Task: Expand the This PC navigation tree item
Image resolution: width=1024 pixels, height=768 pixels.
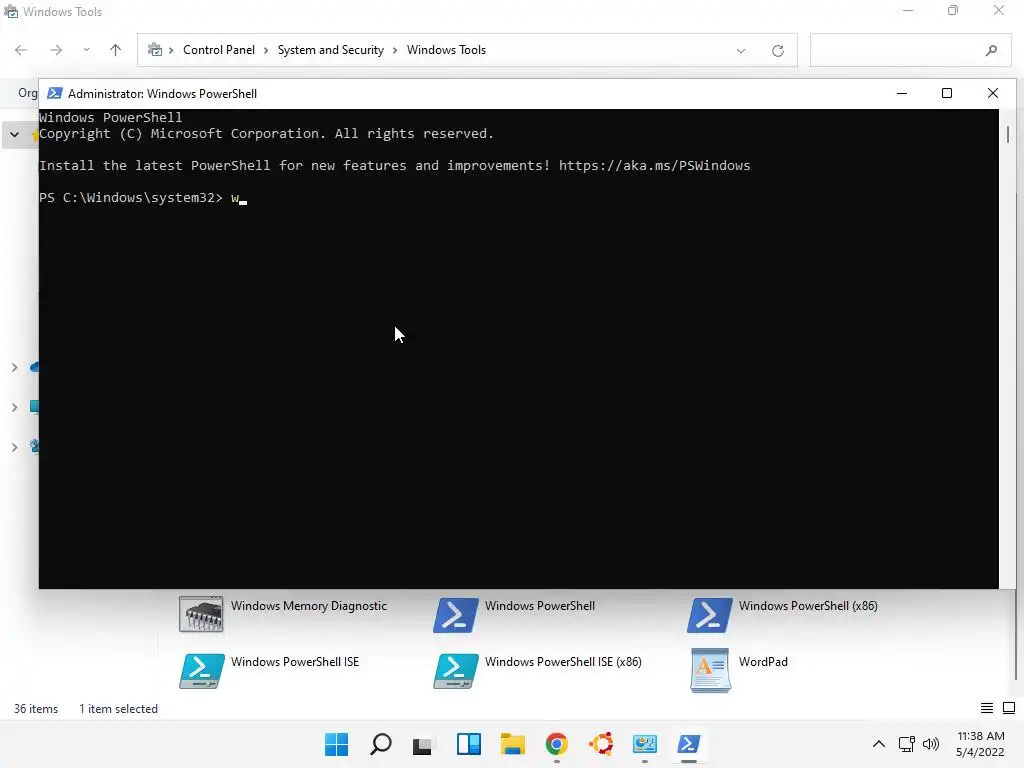Action: 14,408
